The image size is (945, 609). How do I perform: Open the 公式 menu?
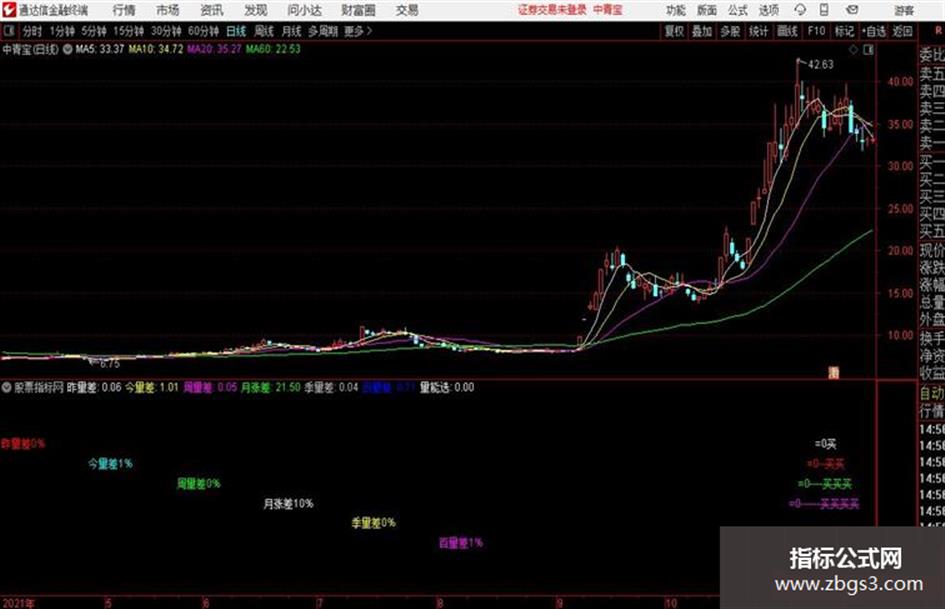738,10
